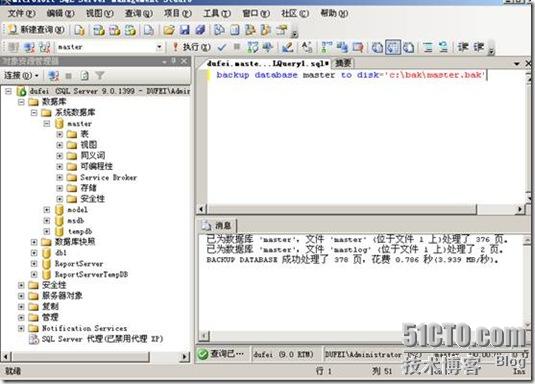Select the Database Snapshots (数据库快照) folder
The height and width of the screenshot is (384, 535).
click(x=75, y=242)
